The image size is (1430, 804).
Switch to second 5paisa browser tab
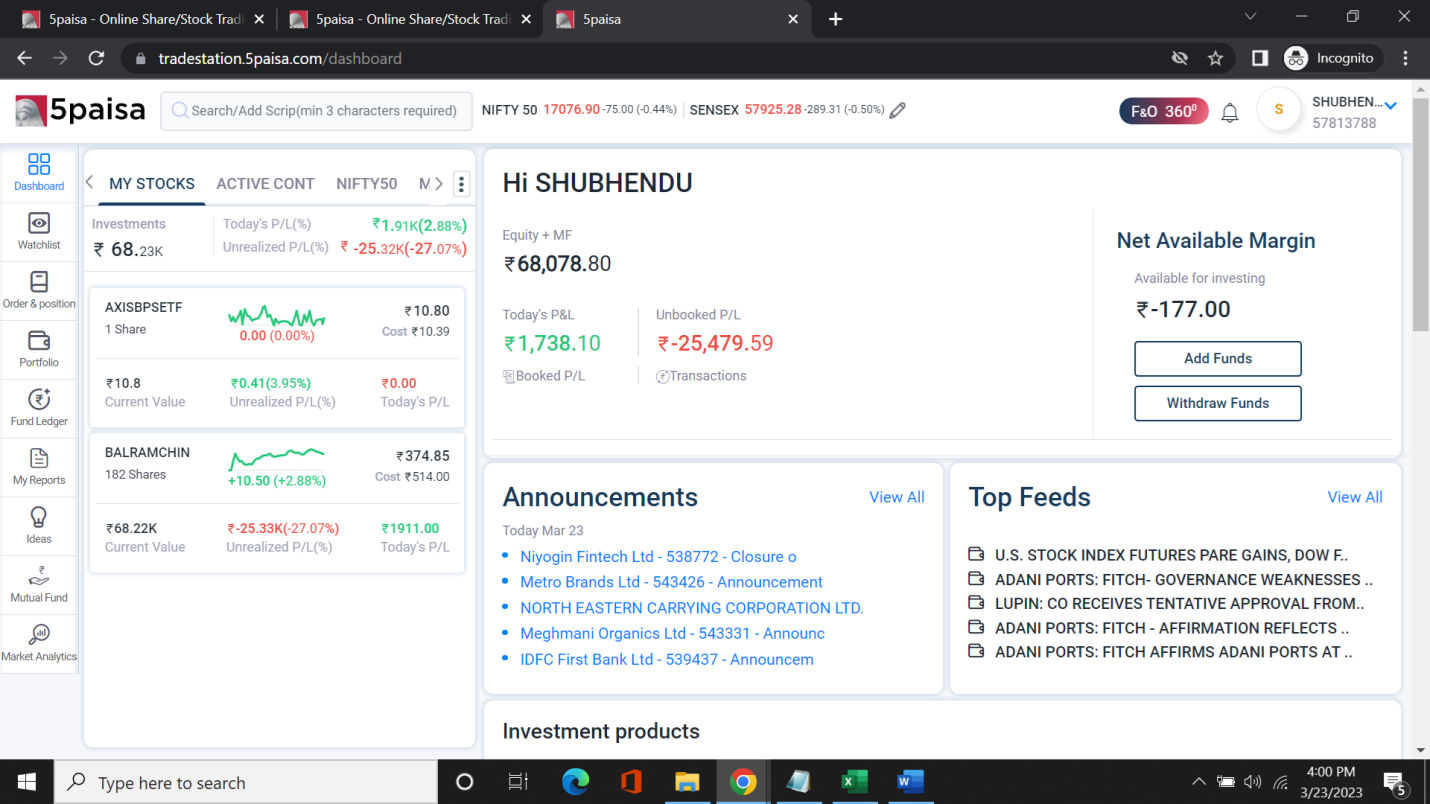pos(409,19)
